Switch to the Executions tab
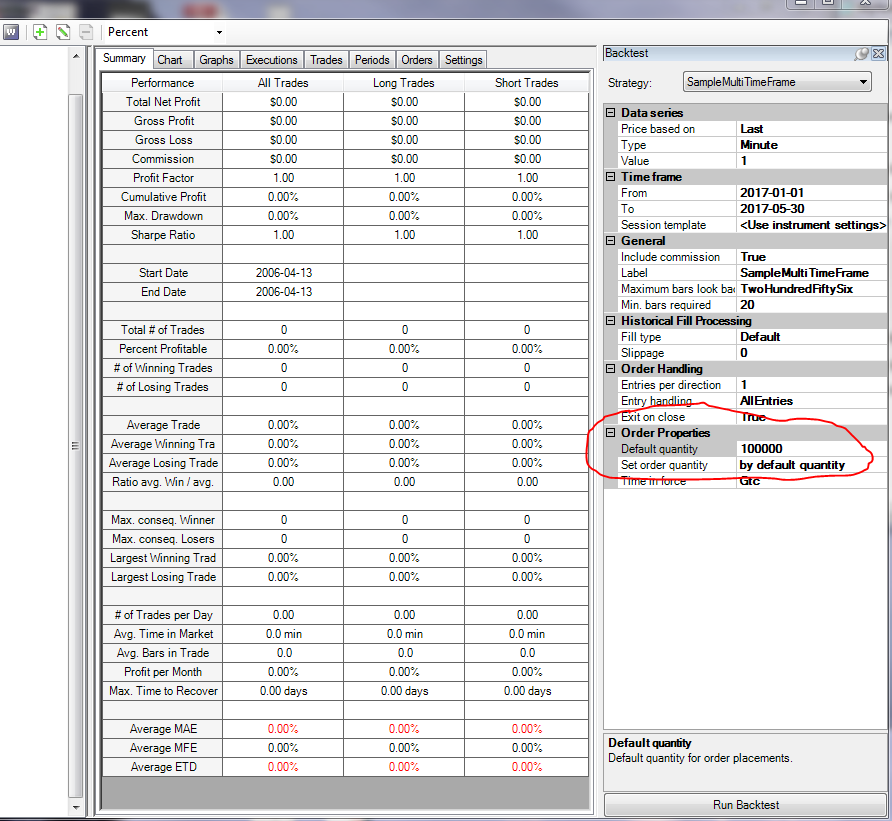This screenshot has height=821, width=892. click(x=271, y=60)
